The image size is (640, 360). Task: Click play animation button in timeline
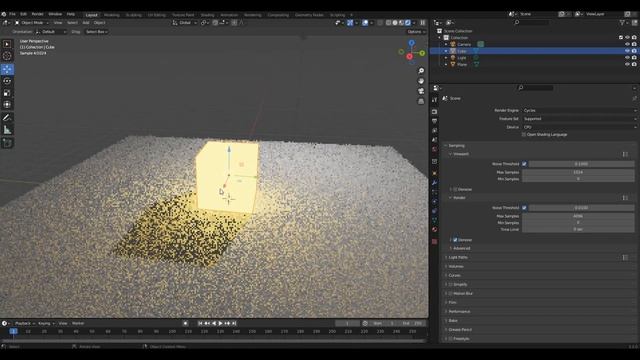point(220,323)
